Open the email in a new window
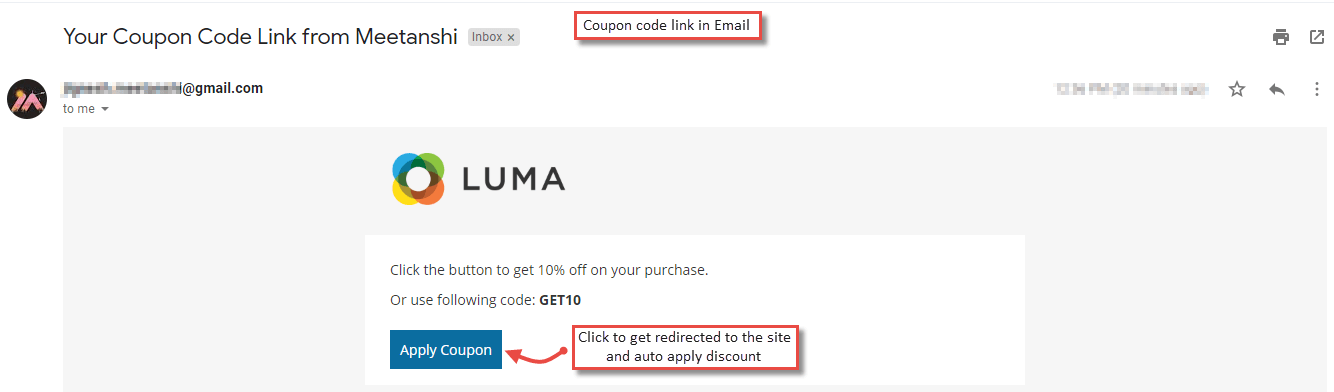The height and width of the screenshot is (392, 1334). 1316,38
